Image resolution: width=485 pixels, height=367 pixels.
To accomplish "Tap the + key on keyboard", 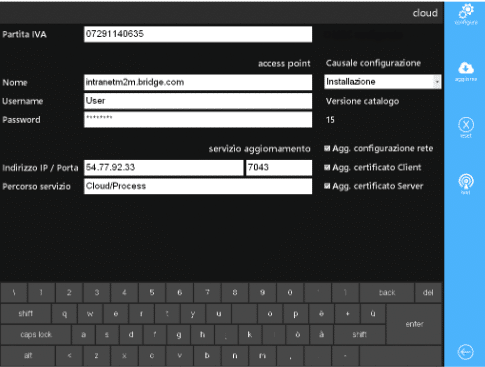I will tap(347, 314).
